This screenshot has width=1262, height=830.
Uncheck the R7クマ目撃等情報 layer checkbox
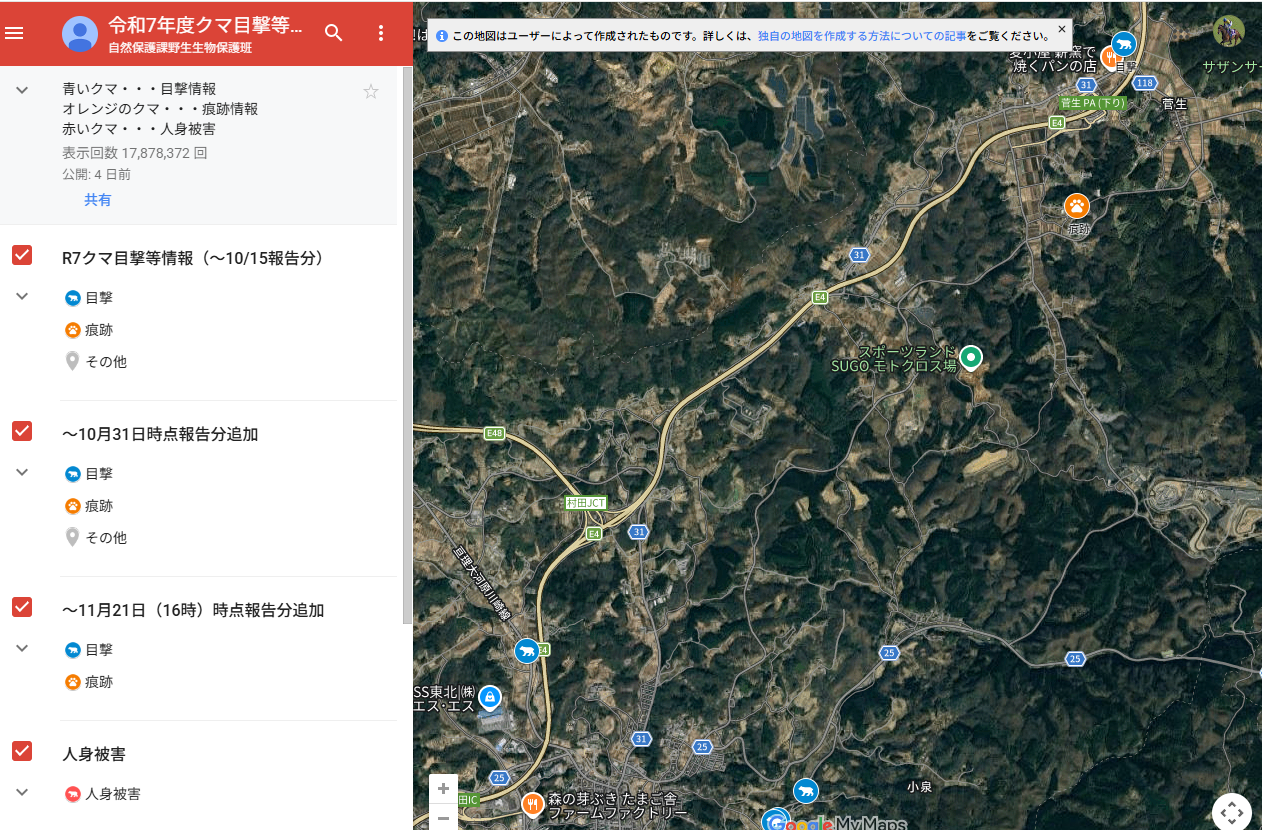point(22,255)
